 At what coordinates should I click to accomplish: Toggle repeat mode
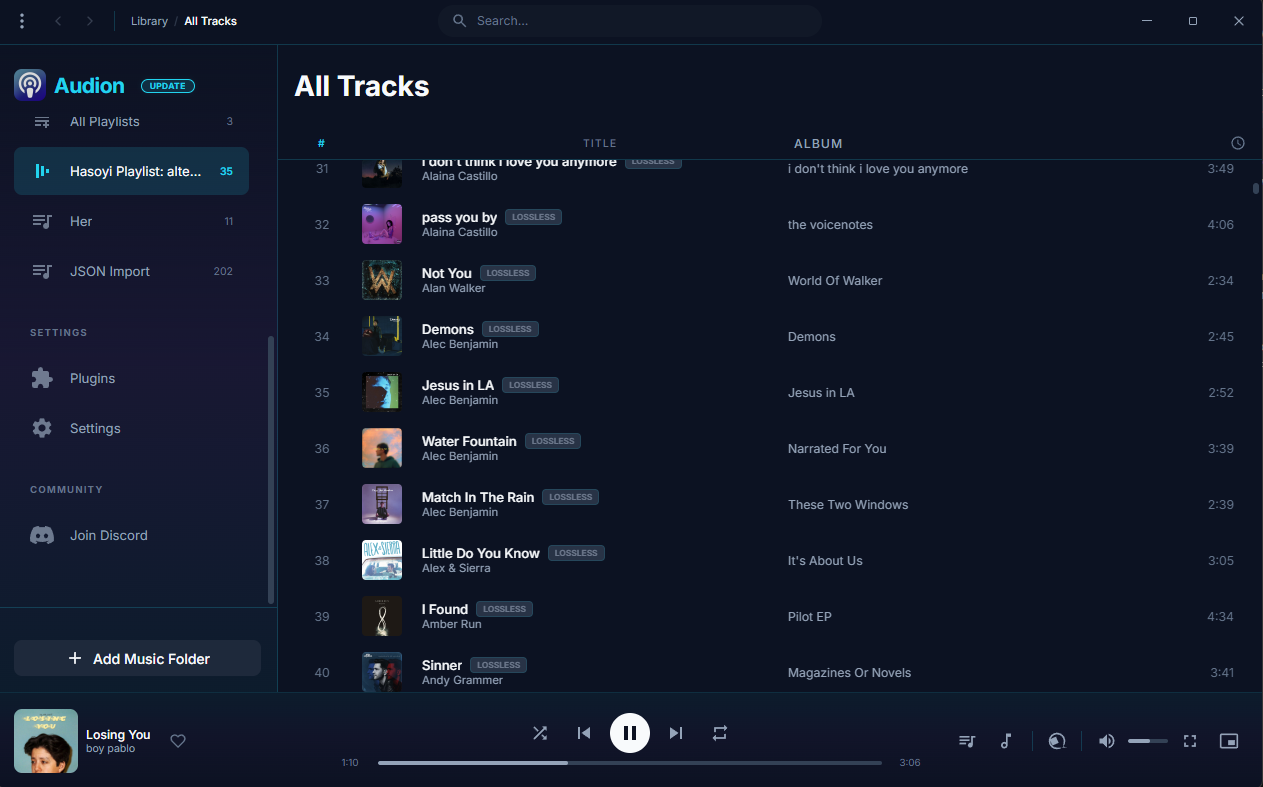[720, 733]
